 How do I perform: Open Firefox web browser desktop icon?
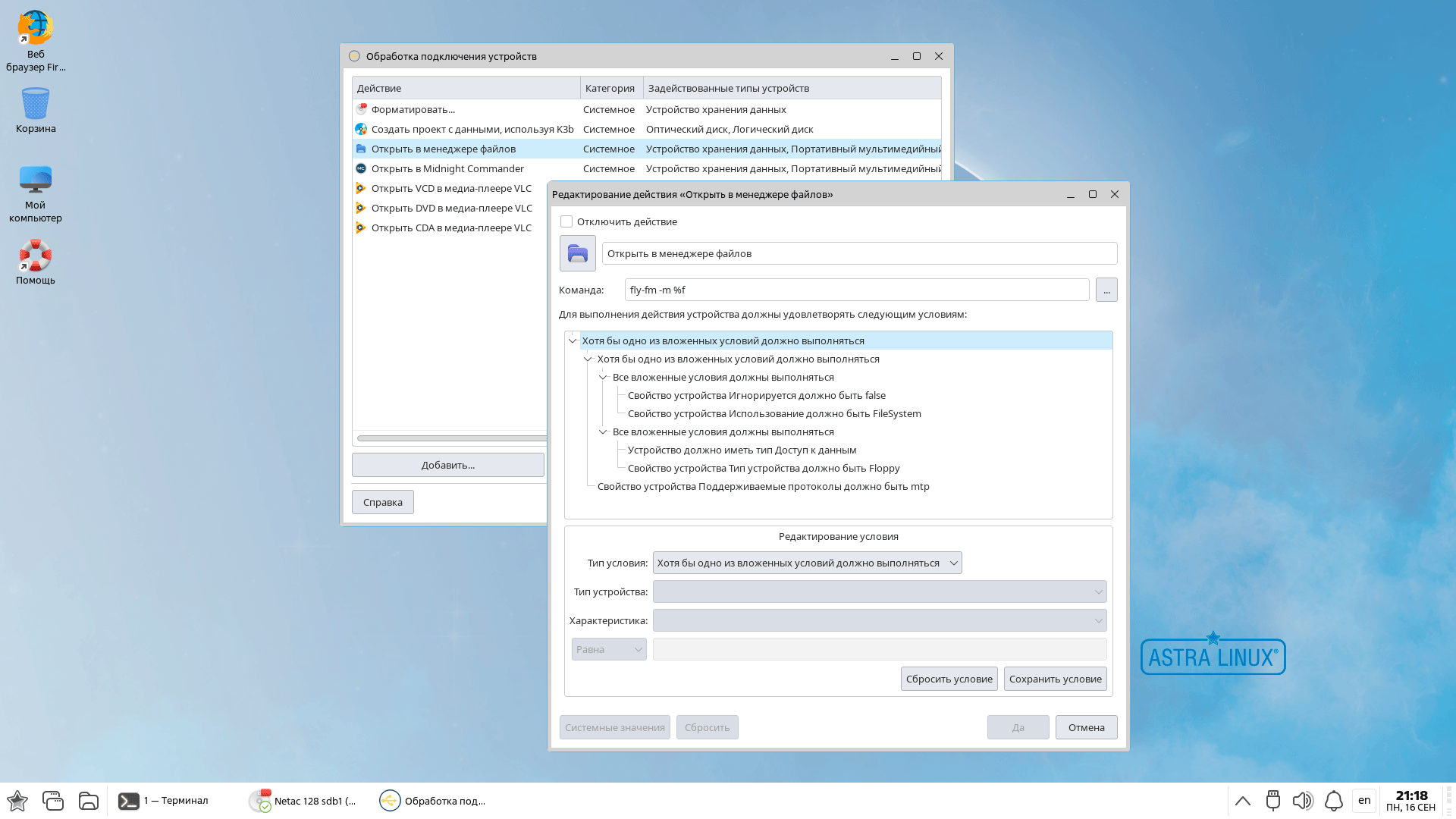coord(35,29)
